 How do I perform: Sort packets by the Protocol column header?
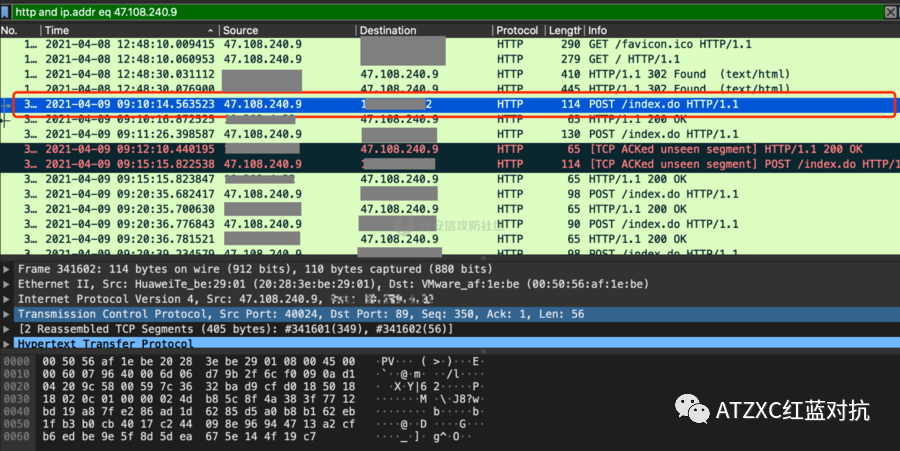(x=518, y=30)
